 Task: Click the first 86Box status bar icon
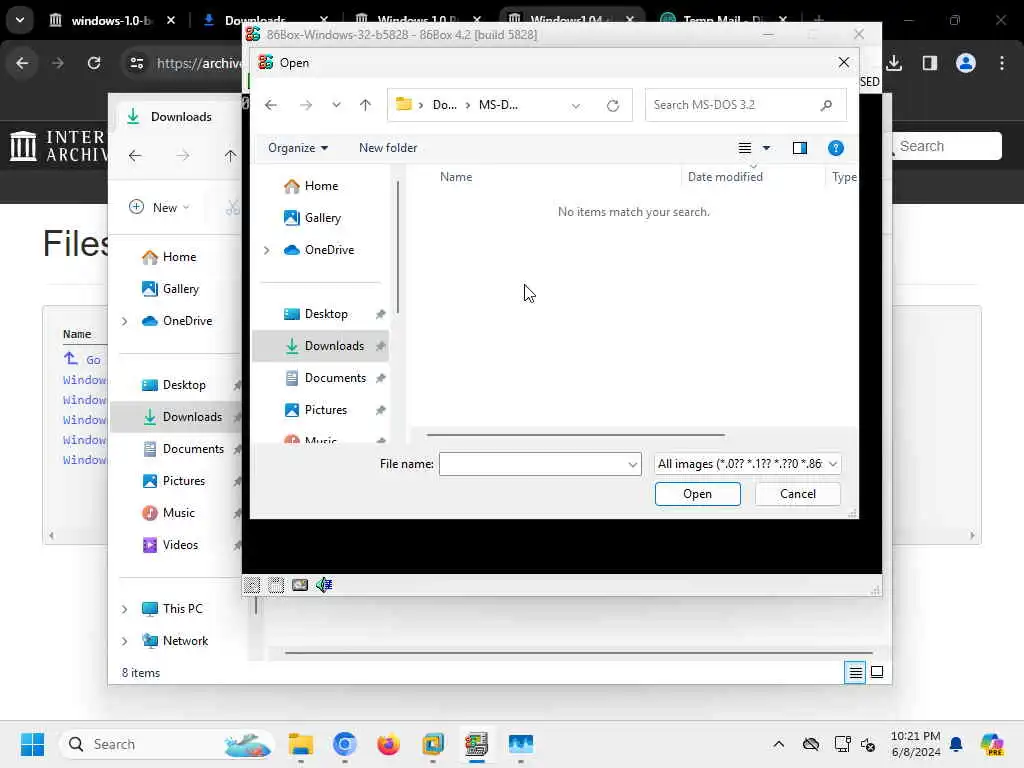[251, 584]
